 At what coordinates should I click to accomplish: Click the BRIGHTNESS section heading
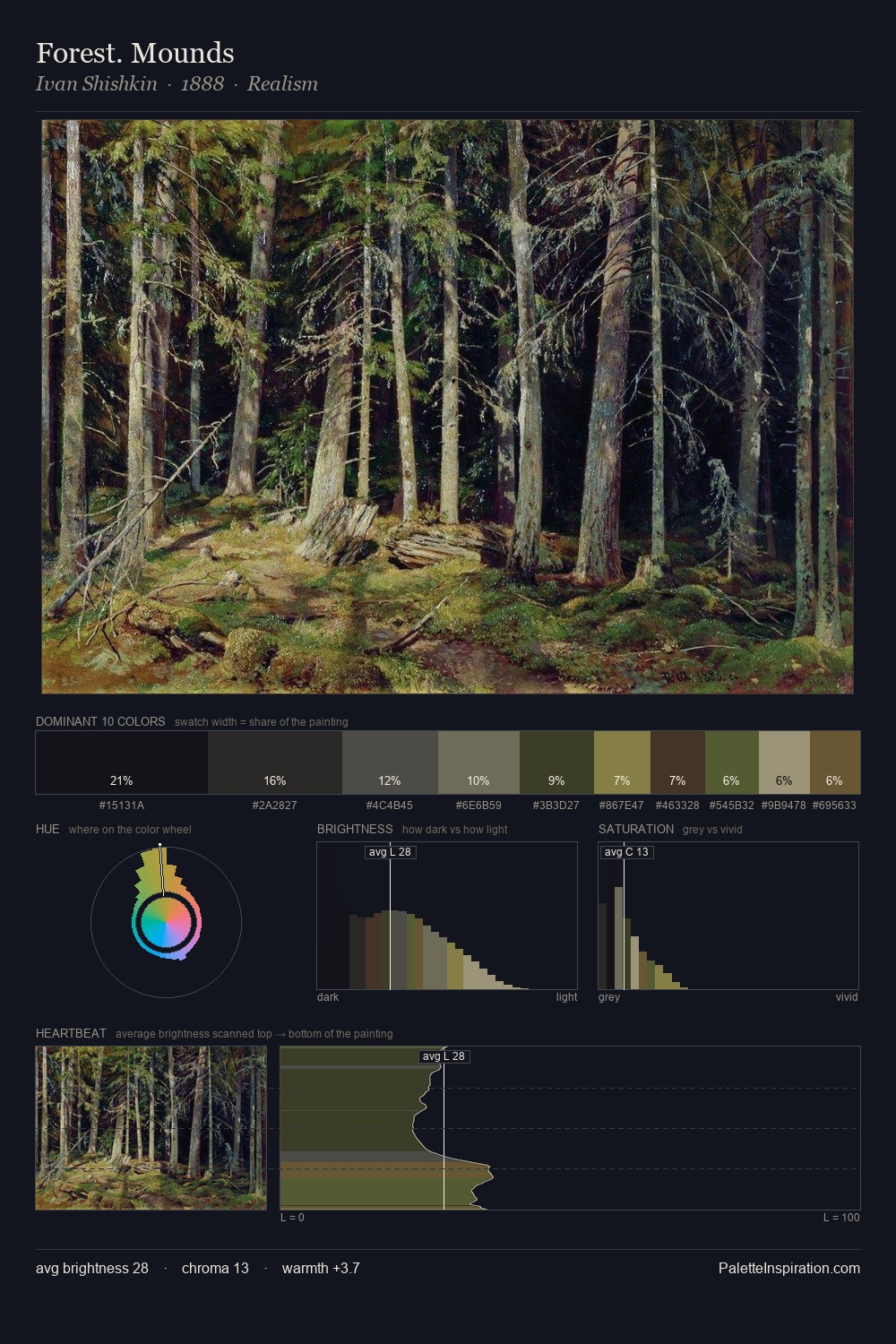(x=355, y=829)
